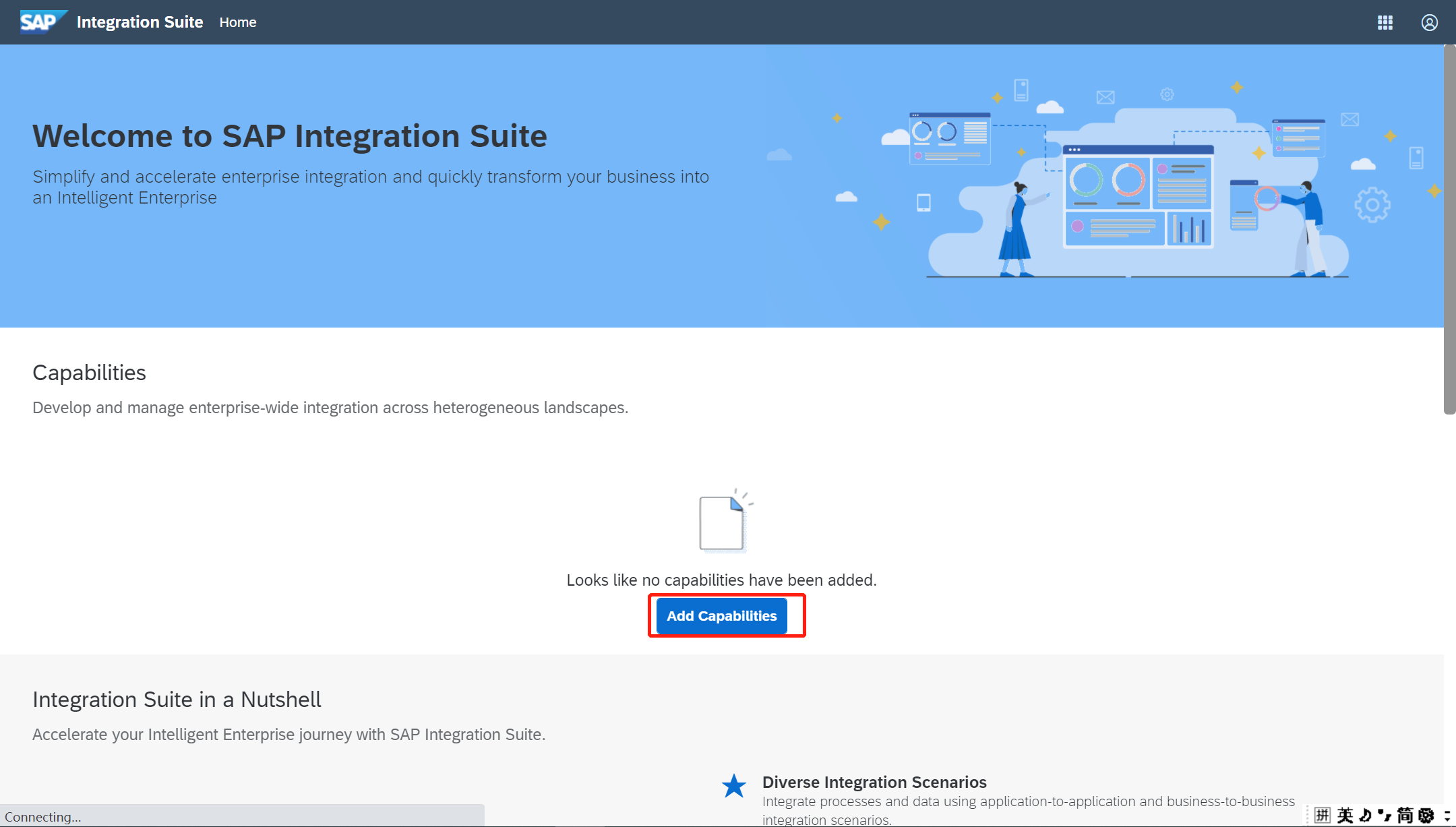The image size is (1456, 827).
Task: Click the blue star beside Diverse Integration Scenarios
Action: 734,786
